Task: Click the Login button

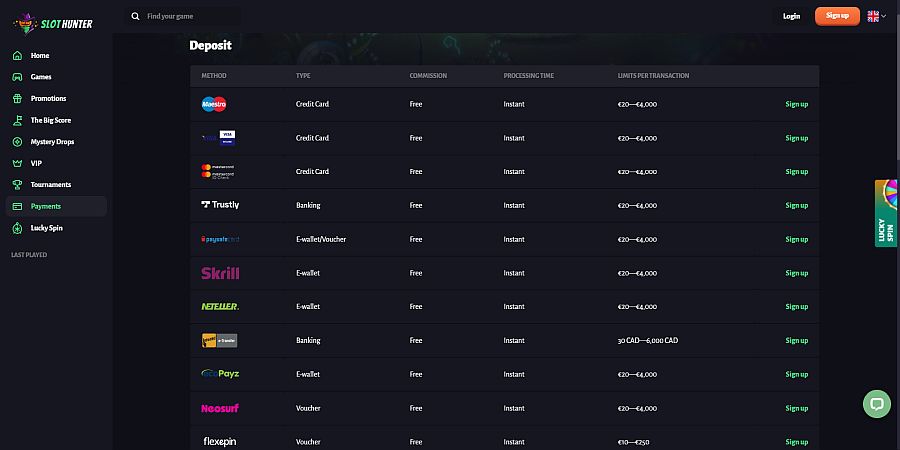Action: tap(791, 17)
